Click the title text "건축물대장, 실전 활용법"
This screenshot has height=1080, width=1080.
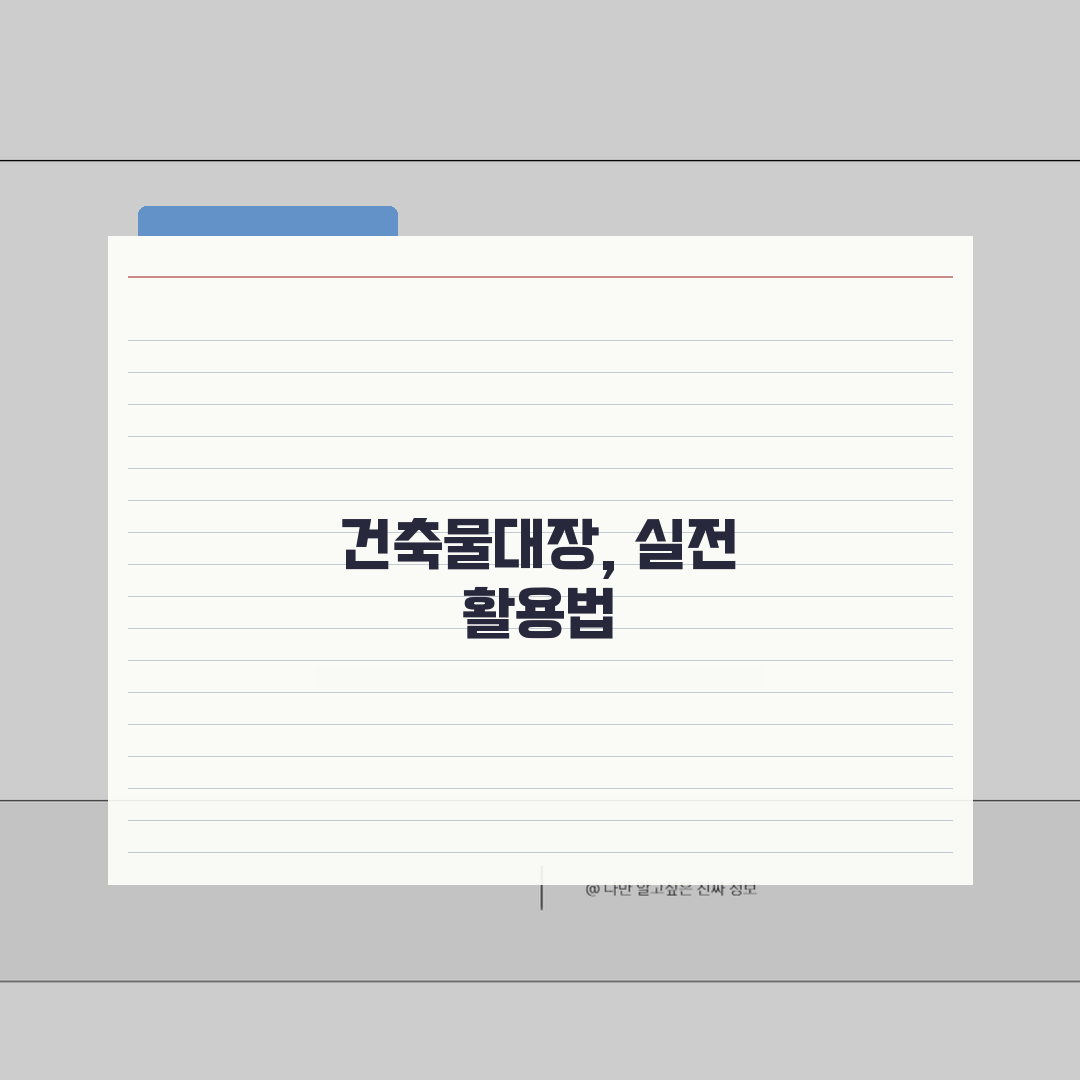click(539, 578)
